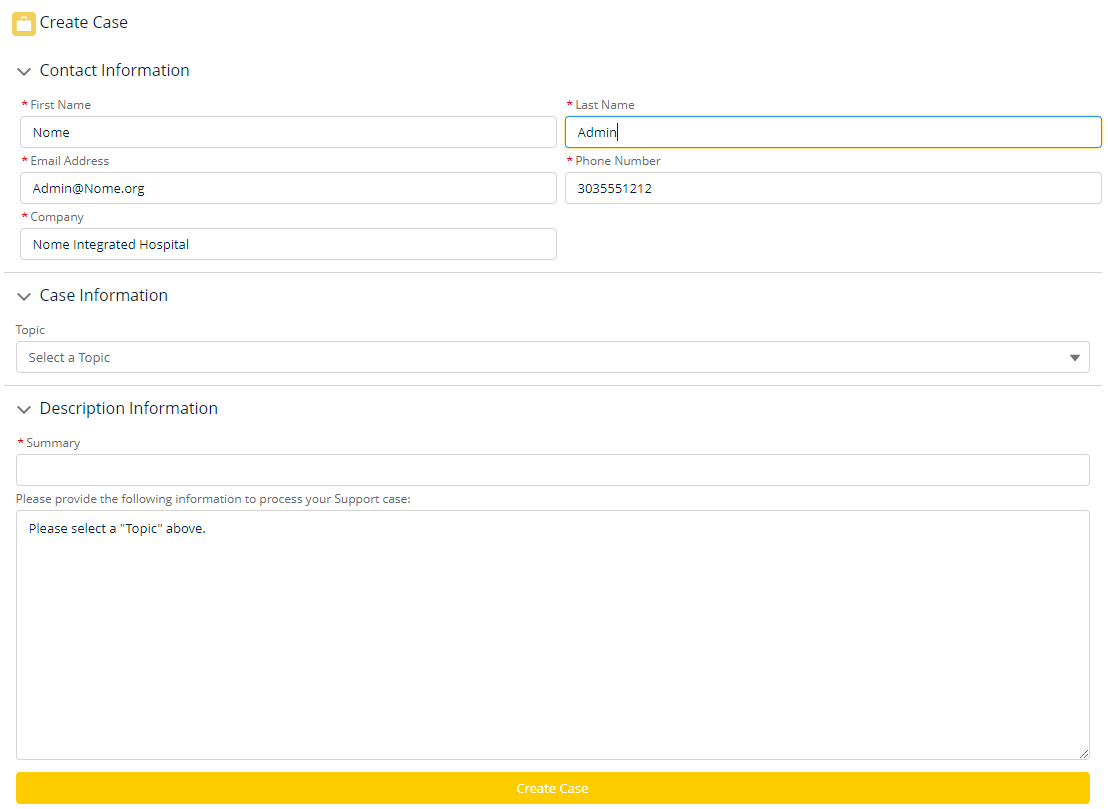Click the Case Information heading text
Screen dimensions: 1108x809
[103, 296]
